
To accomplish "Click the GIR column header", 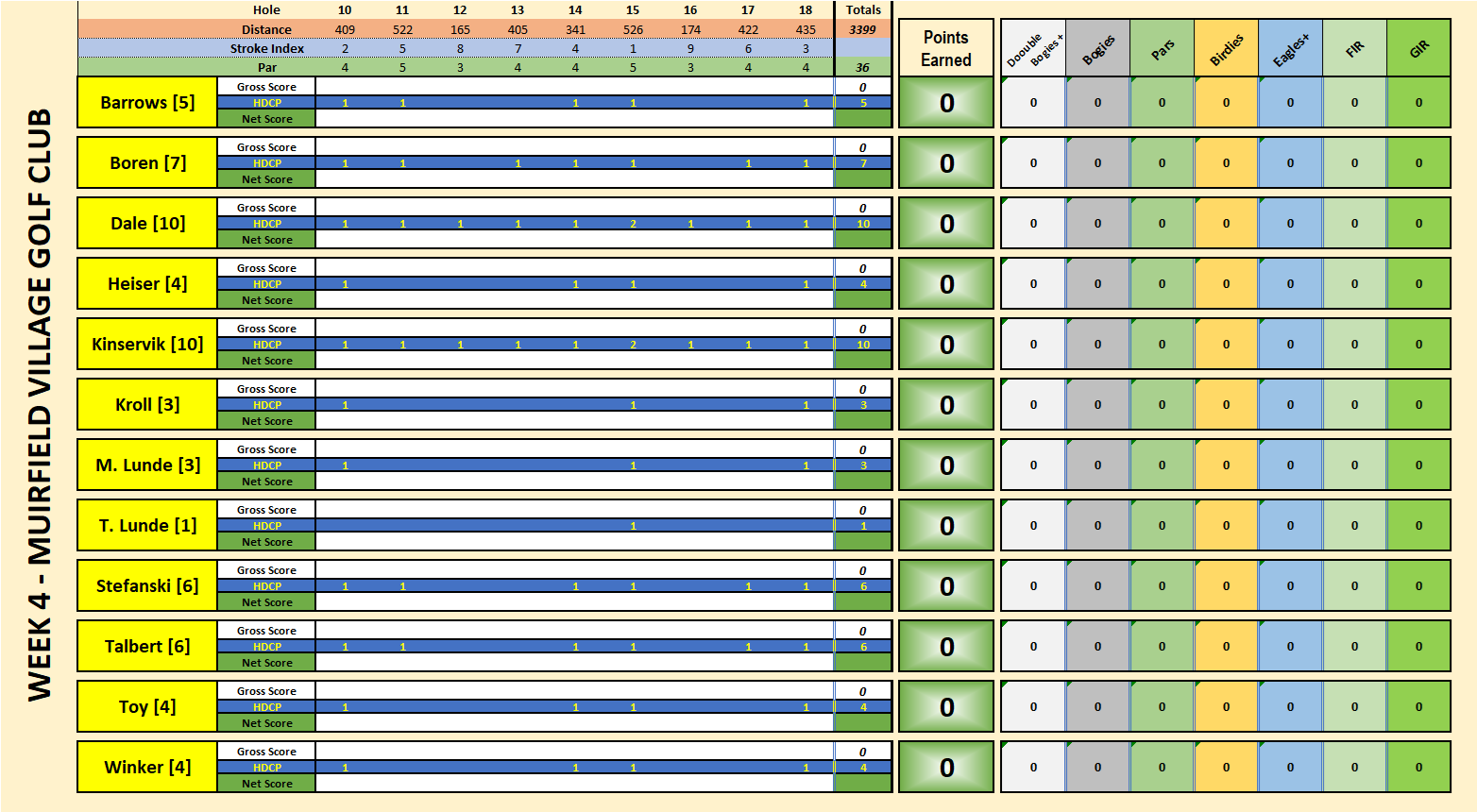I will pos(1418,49).
